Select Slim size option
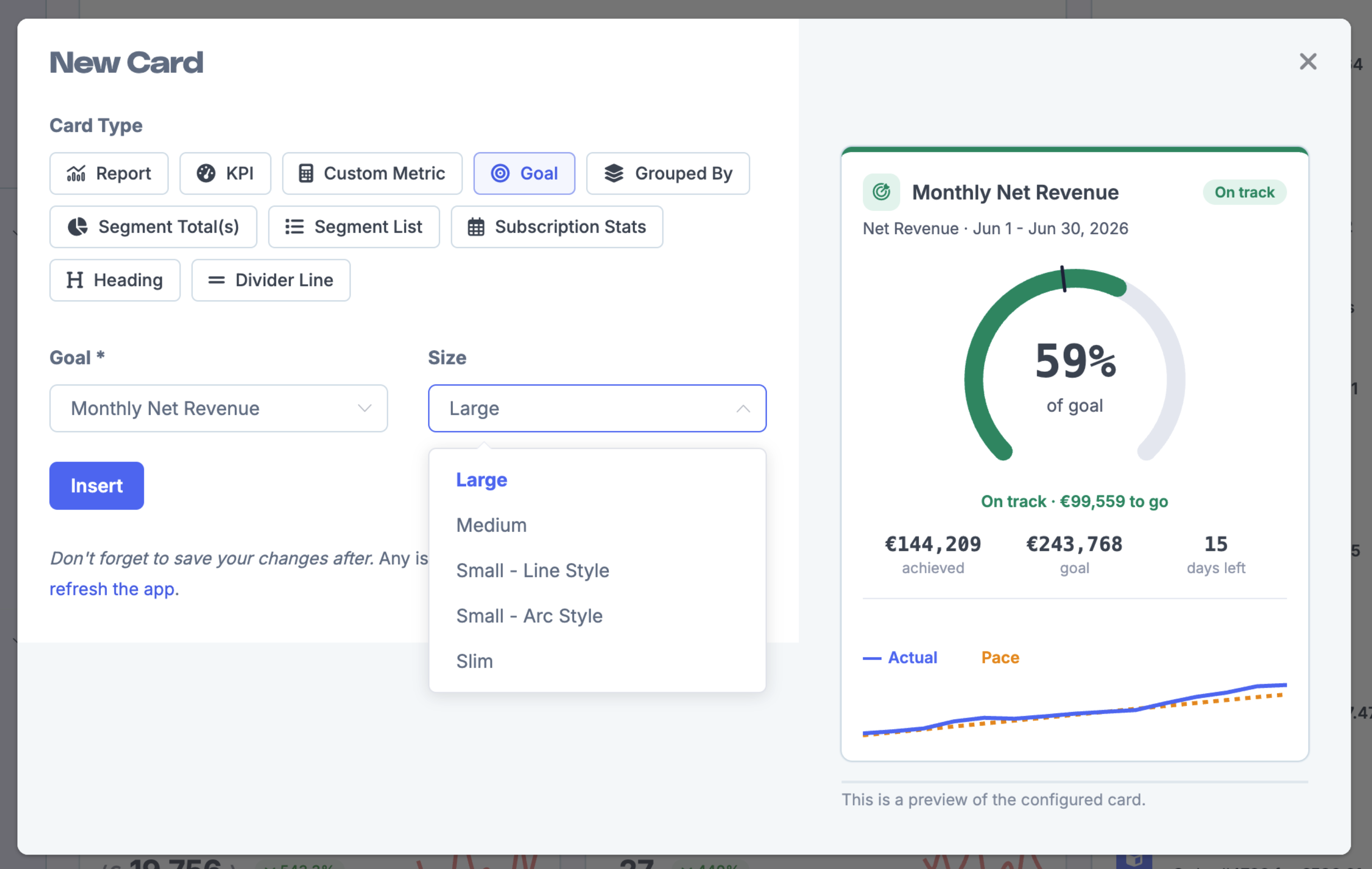Screen dimensions: 1372x869 pos(596,662)
